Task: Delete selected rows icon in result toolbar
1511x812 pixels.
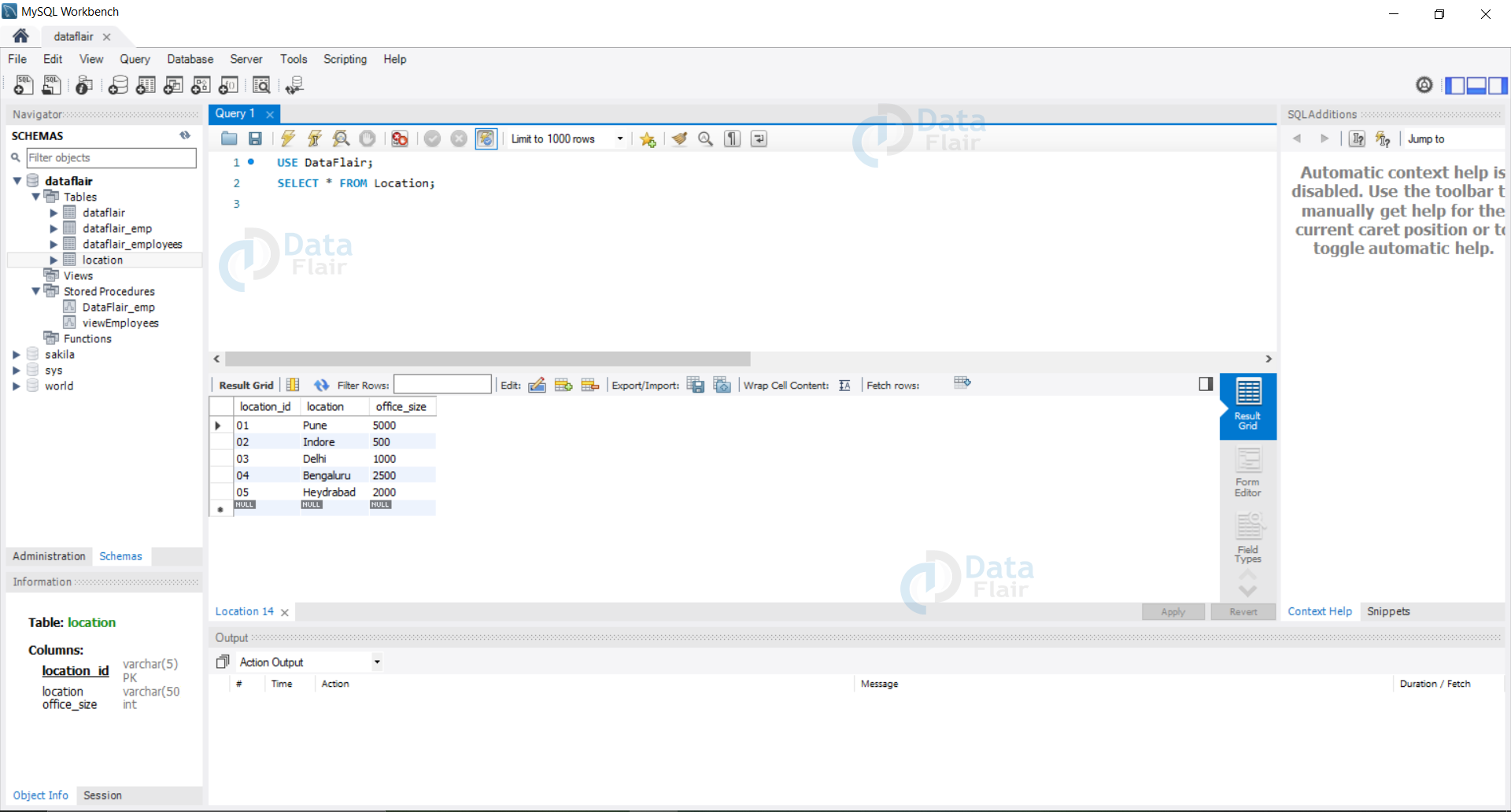Action: [x=590, y=385]
